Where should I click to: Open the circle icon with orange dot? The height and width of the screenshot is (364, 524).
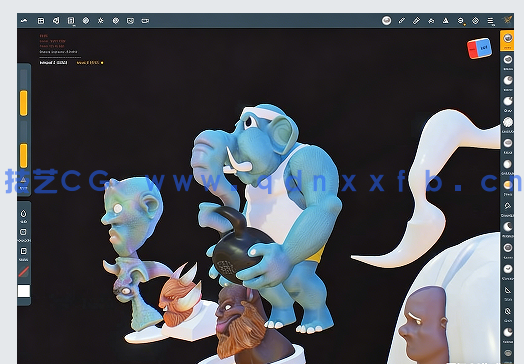[461, 21]
